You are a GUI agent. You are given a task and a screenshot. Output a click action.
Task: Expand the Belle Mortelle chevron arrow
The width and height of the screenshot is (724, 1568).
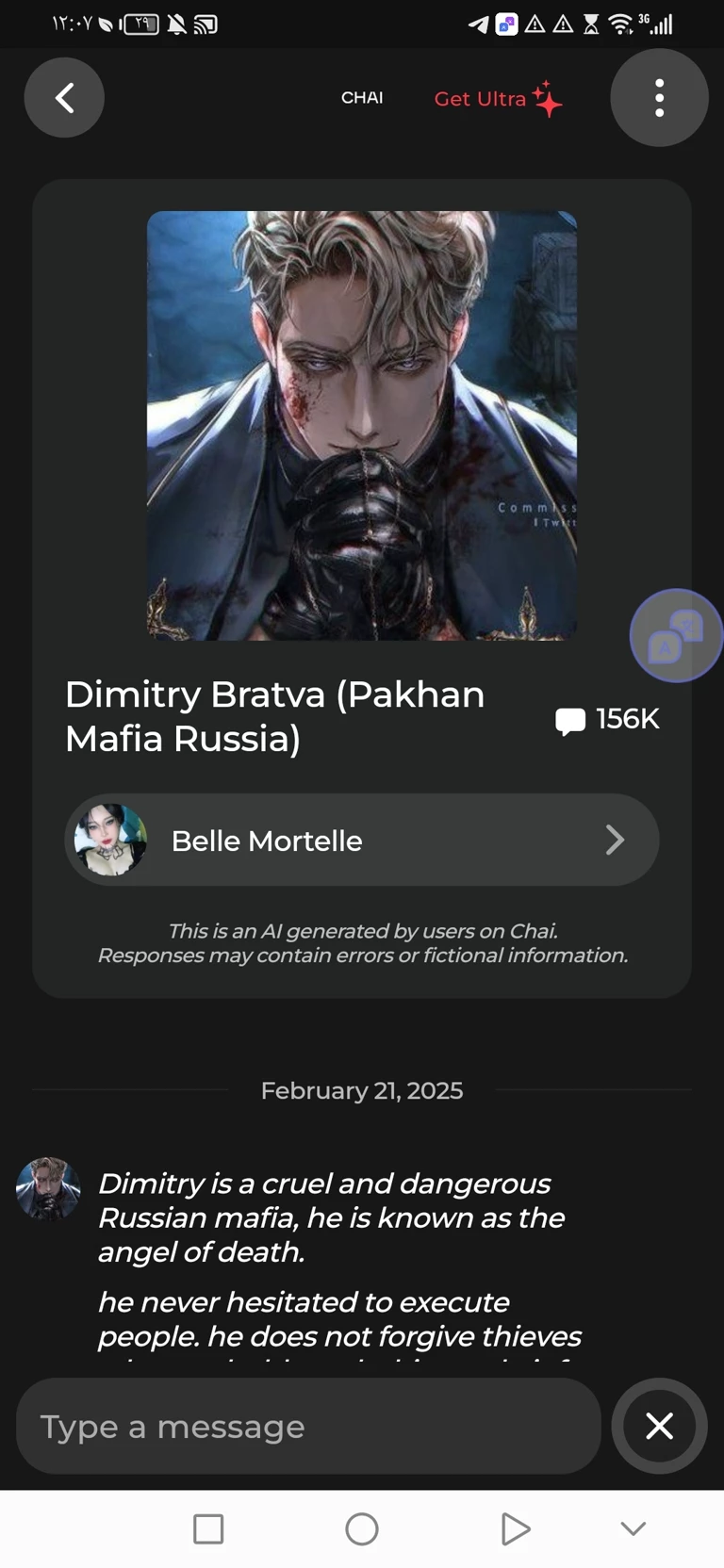pyautogui.click(x=615, y=840)
